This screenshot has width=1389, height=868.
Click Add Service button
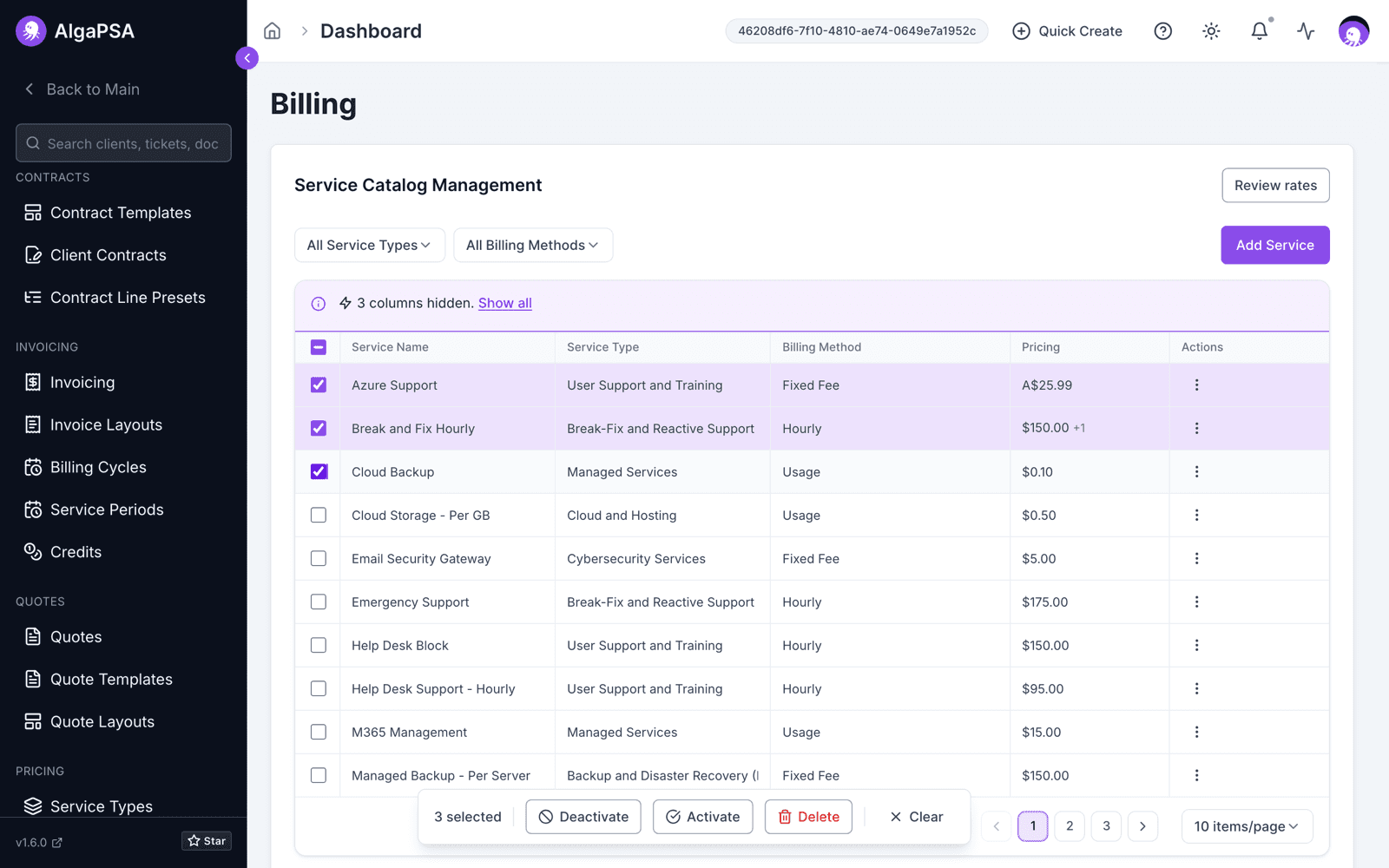(x=1274, y=246)
